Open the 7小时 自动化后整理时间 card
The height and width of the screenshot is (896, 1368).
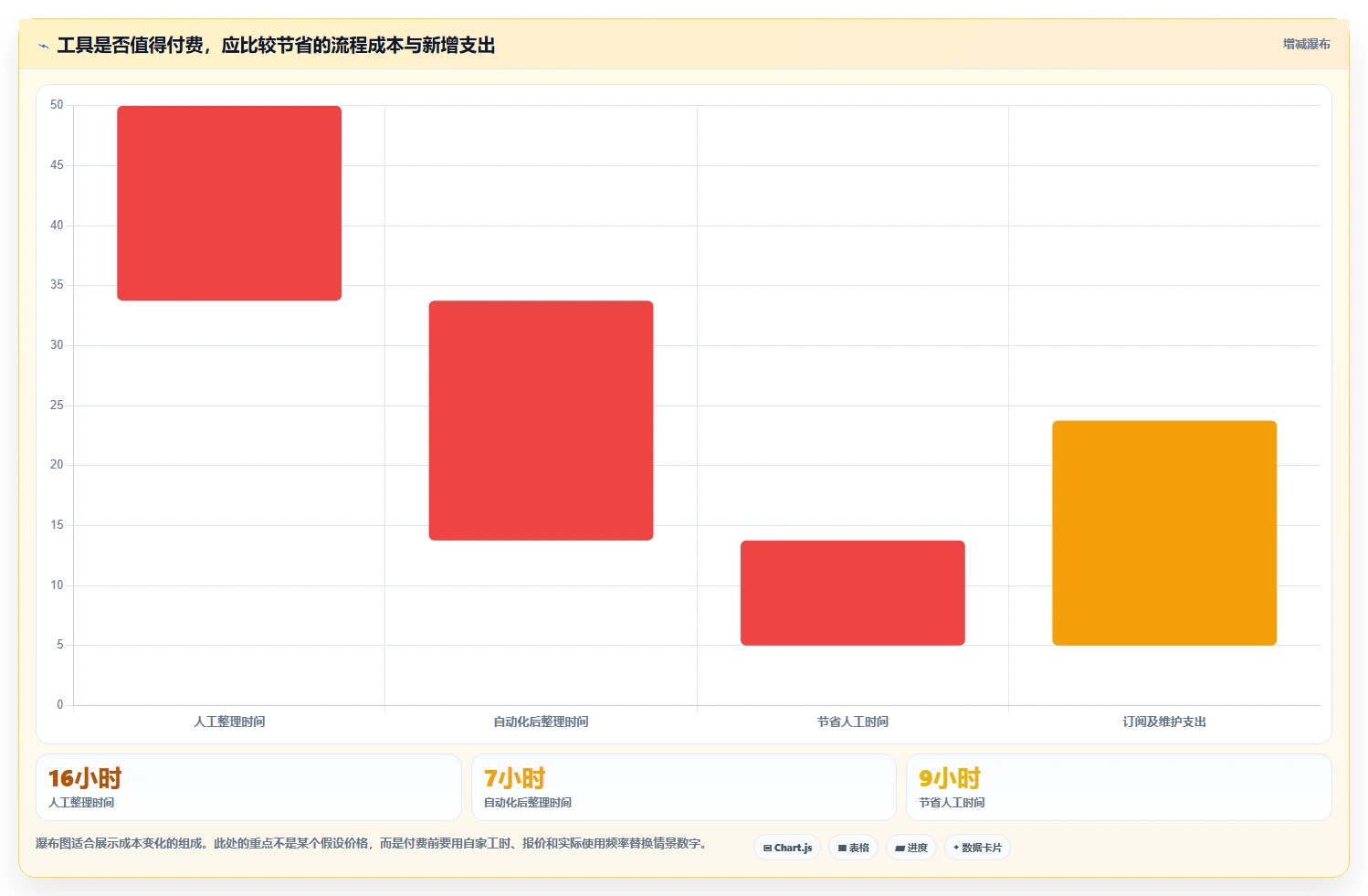(683, 787)
